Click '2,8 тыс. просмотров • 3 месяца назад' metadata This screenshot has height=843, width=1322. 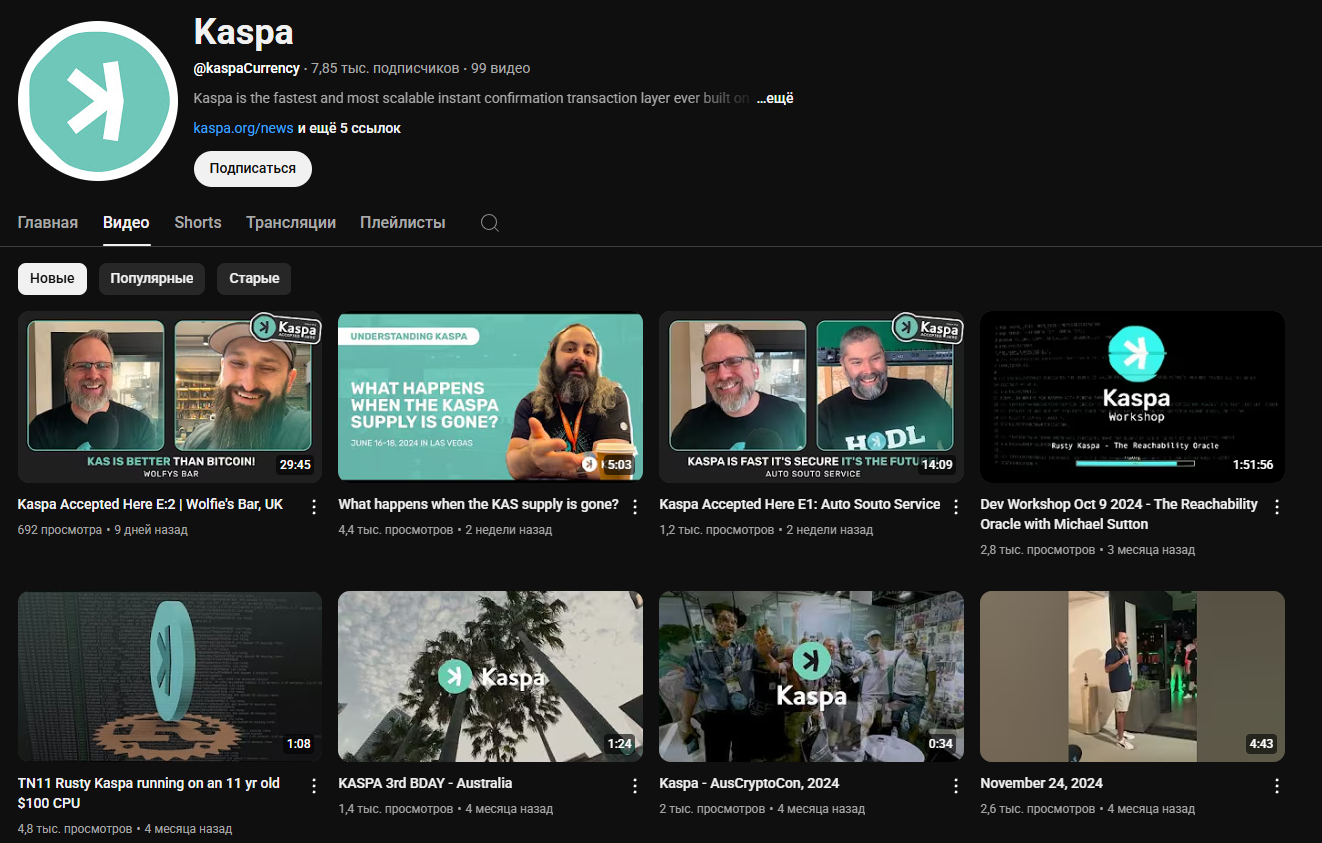pos(1088,550)
